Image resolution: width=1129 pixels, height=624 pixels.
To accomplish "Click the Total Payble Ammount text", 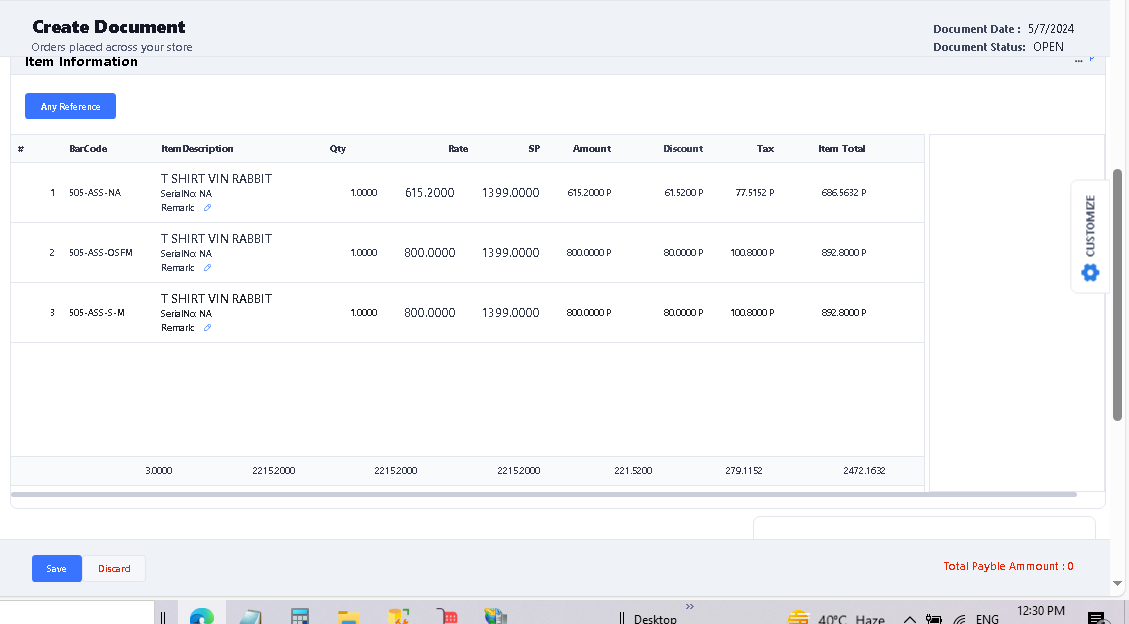I will tap(1008, 566).
